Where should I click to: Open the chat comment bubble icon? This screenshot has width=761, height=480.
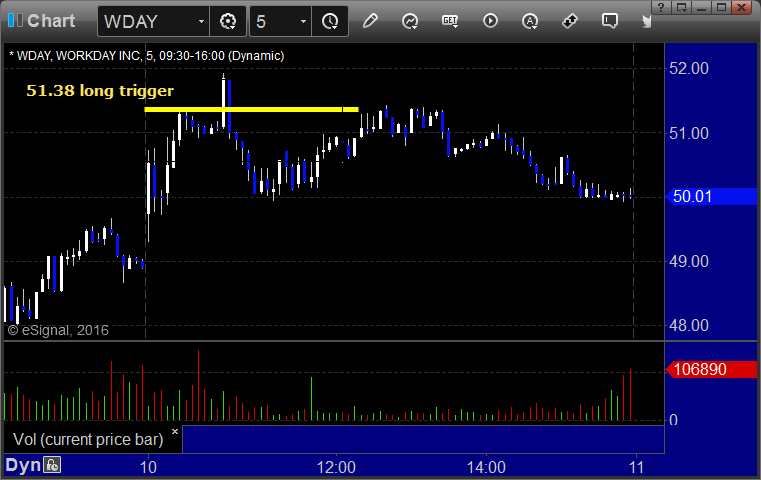(610, 21)
